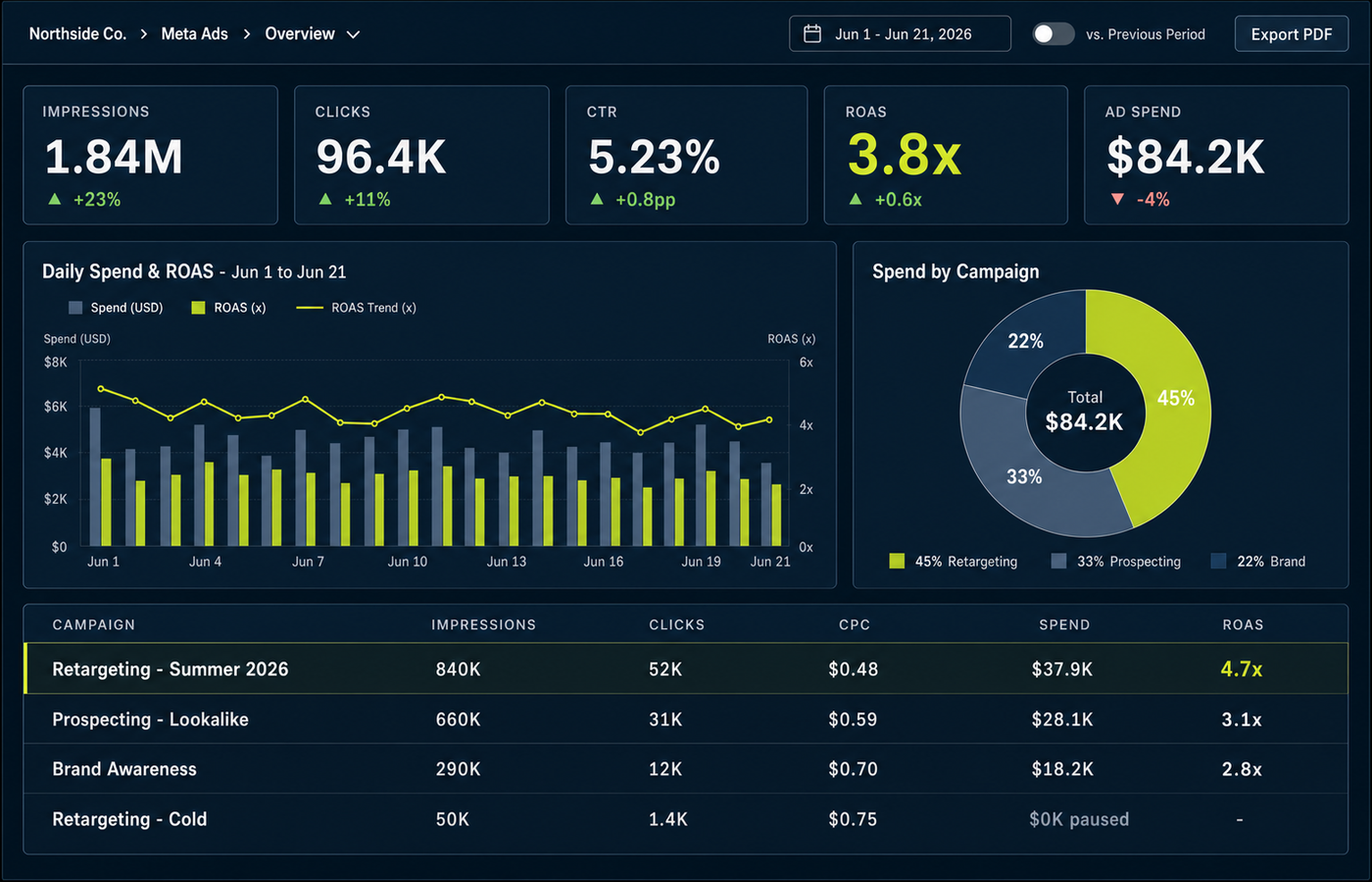Click the ROAS (x) legend swatch
Image resolution: width=1372 pixels, height=882 pixels.
(x=198, y=308)
